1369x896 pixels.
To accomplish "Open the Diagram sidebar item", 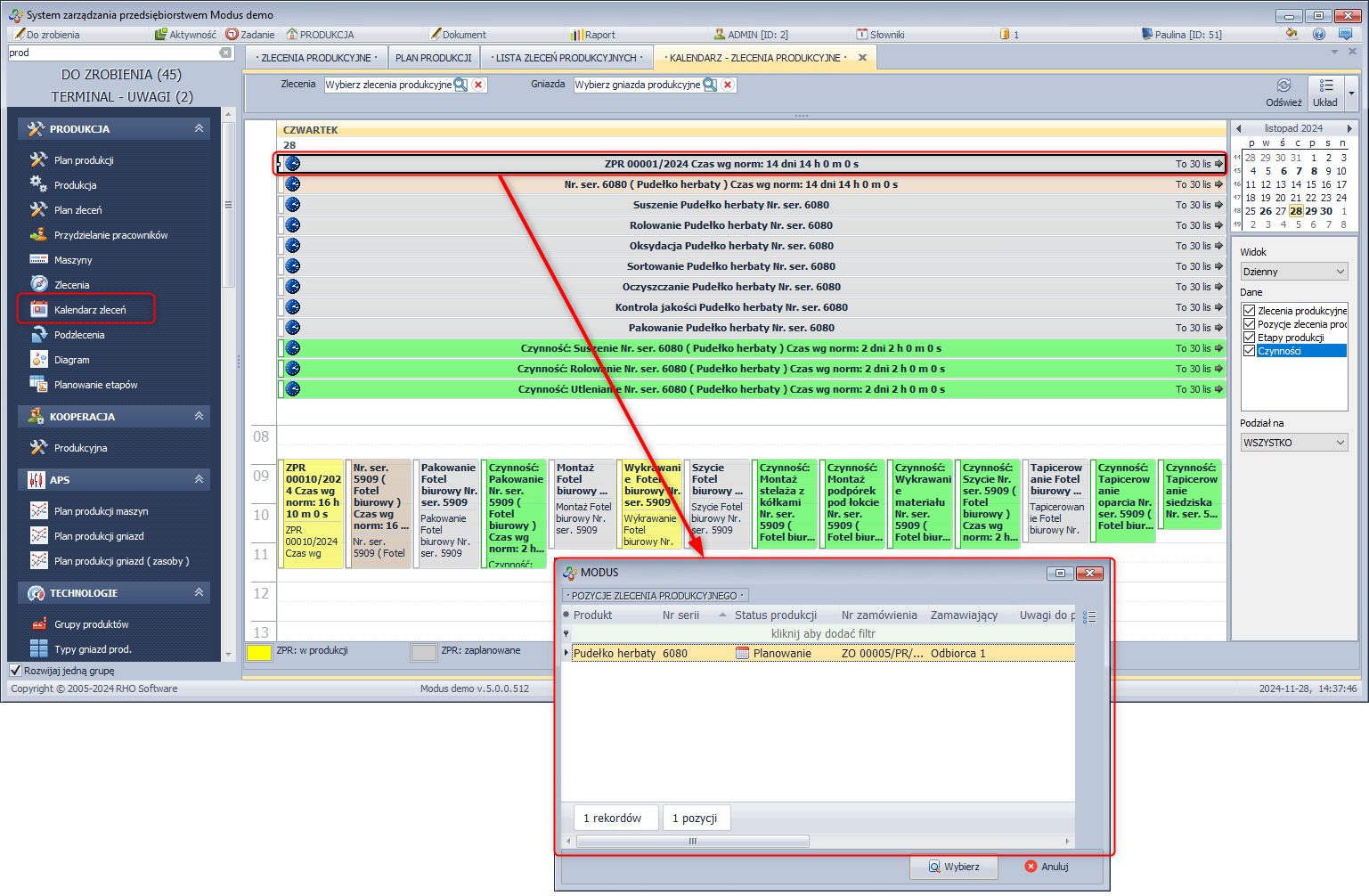I will pyautogui.click(x=71, y=360).
